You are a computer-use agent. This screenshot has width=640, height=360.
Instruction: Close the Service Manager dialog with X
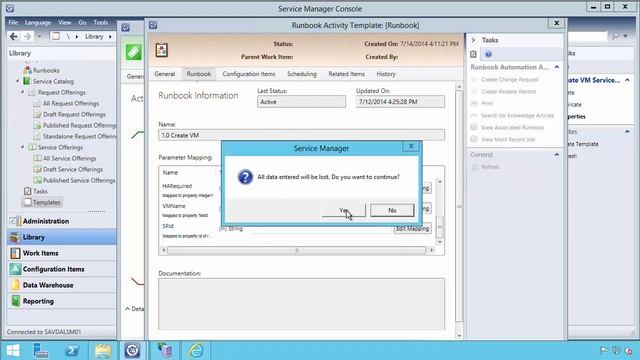(411, 146)
